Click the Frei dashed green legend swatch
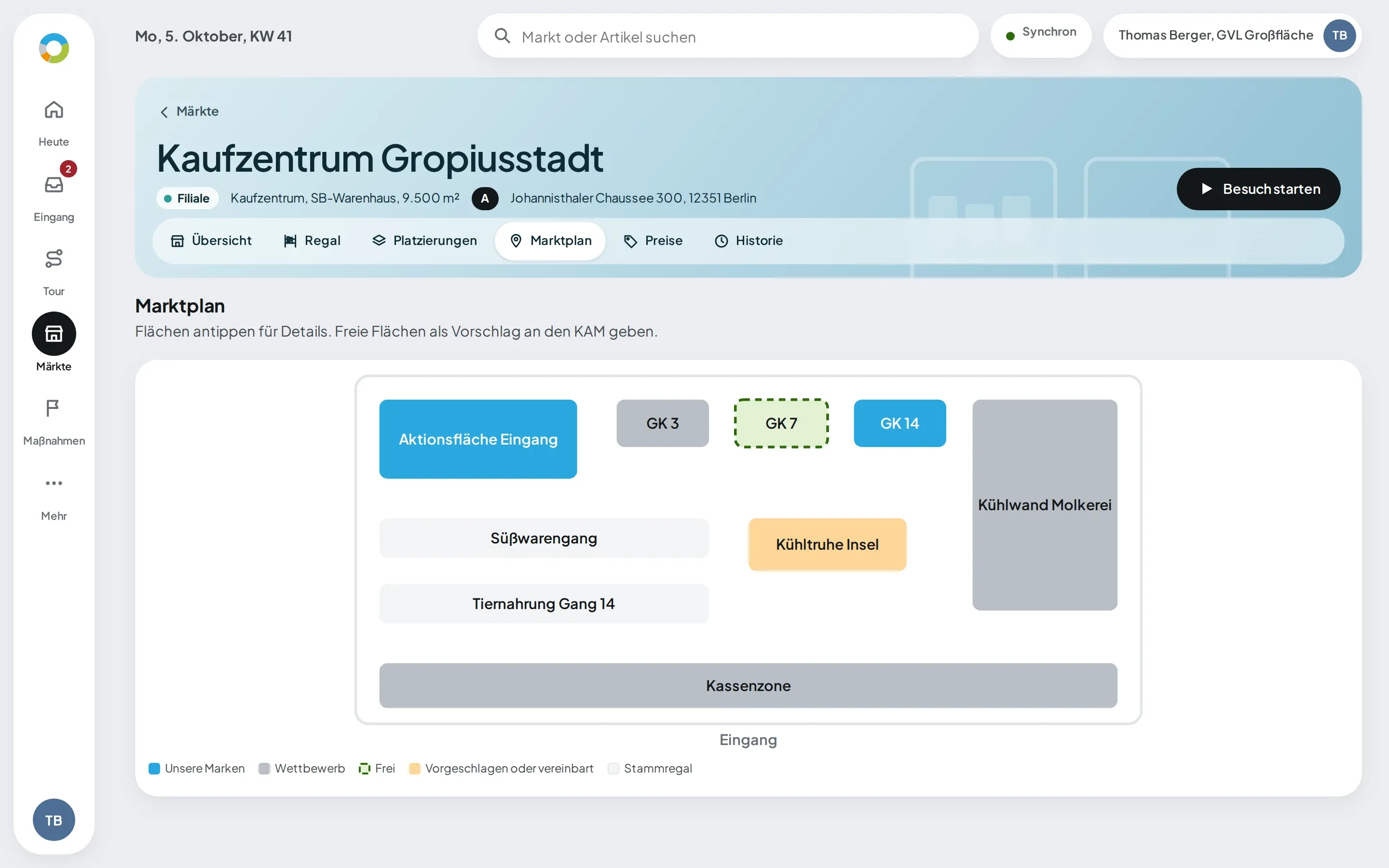 coord(365,769)
